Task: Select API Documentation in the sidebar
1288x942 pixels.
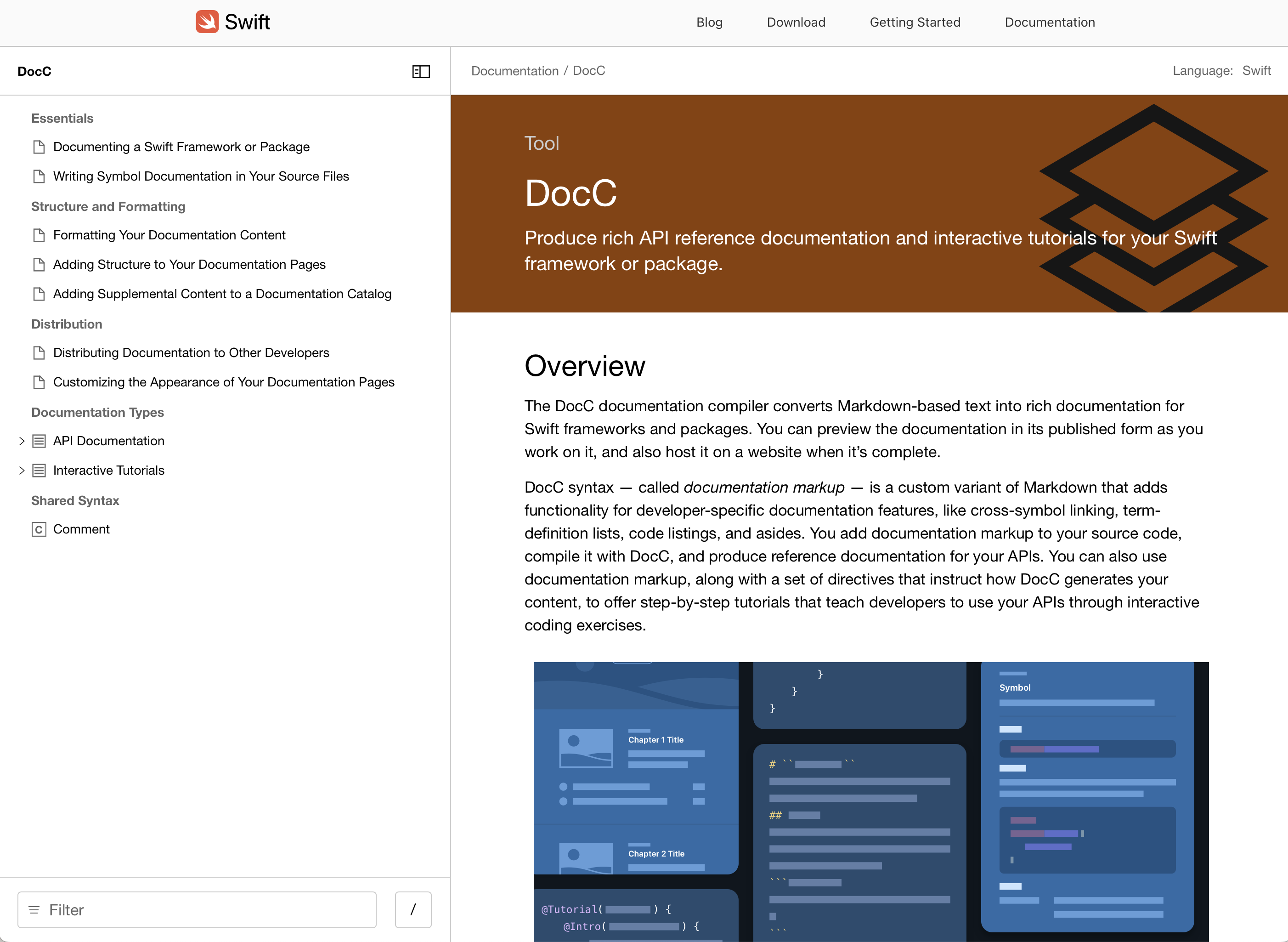Action: 108,441
